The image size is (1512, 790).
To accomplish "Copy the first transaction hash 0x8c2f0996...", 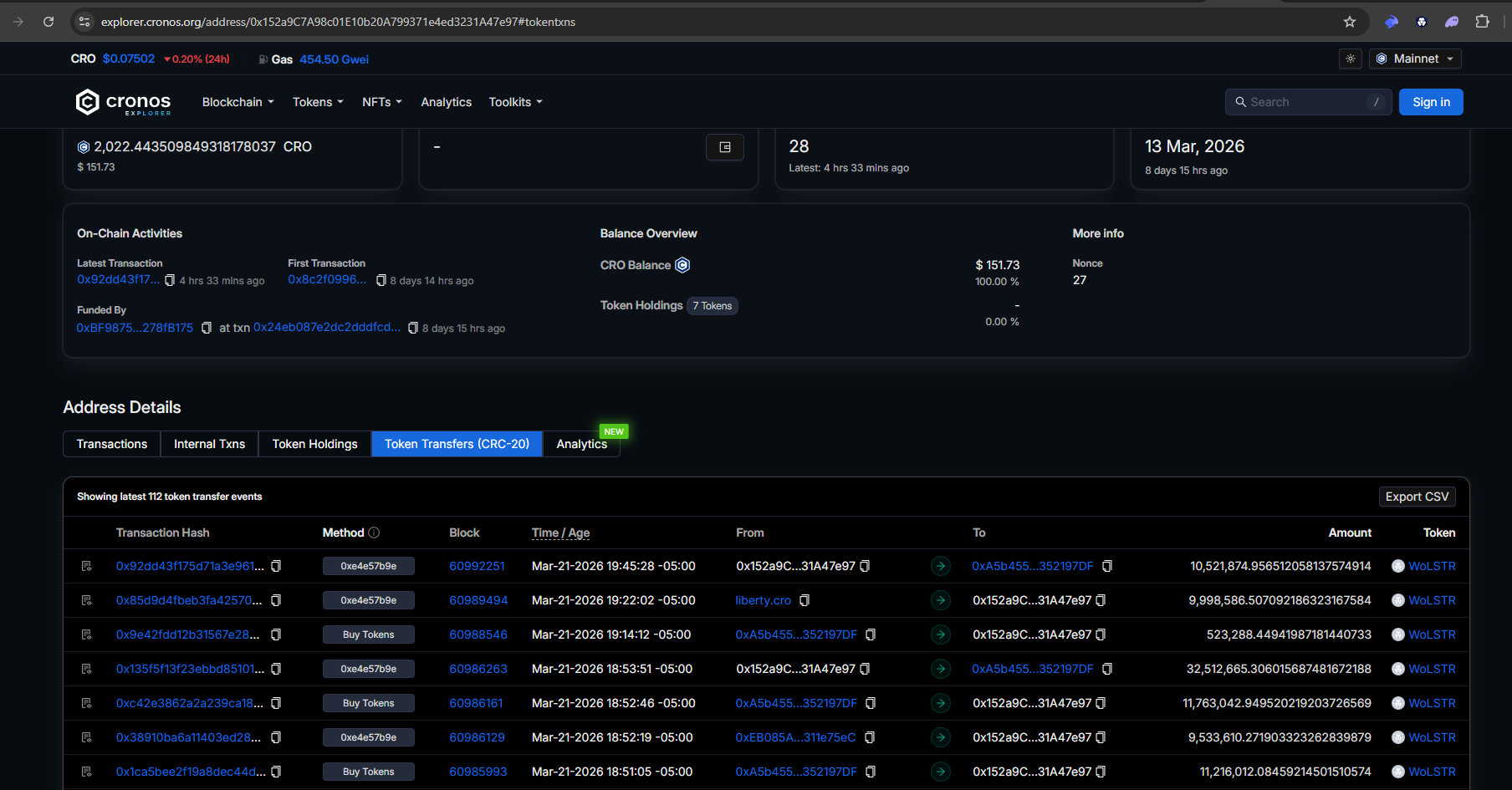I will click(381, 280).
